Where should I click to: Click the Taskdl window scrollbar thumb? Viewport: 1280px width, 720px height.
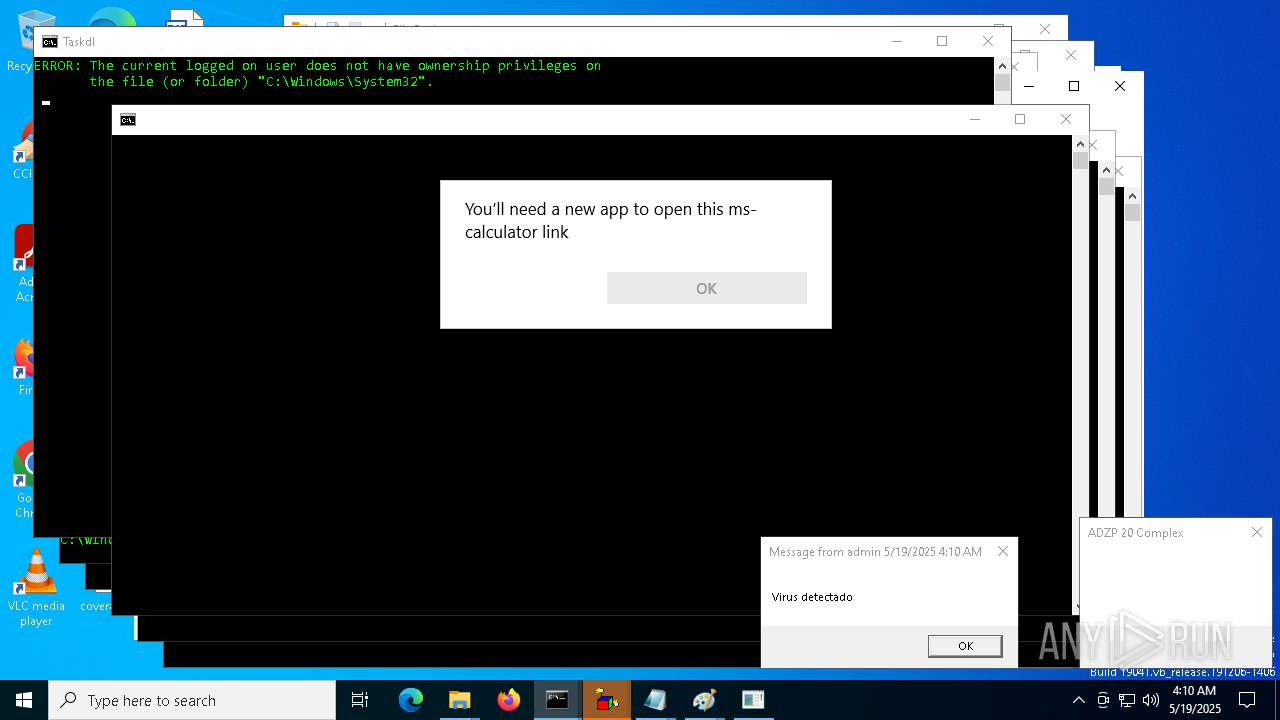(1002, 84)
